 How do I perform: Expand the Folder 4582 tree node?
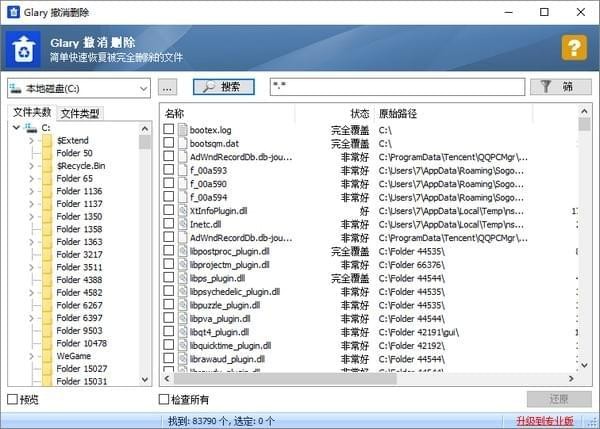31,292
